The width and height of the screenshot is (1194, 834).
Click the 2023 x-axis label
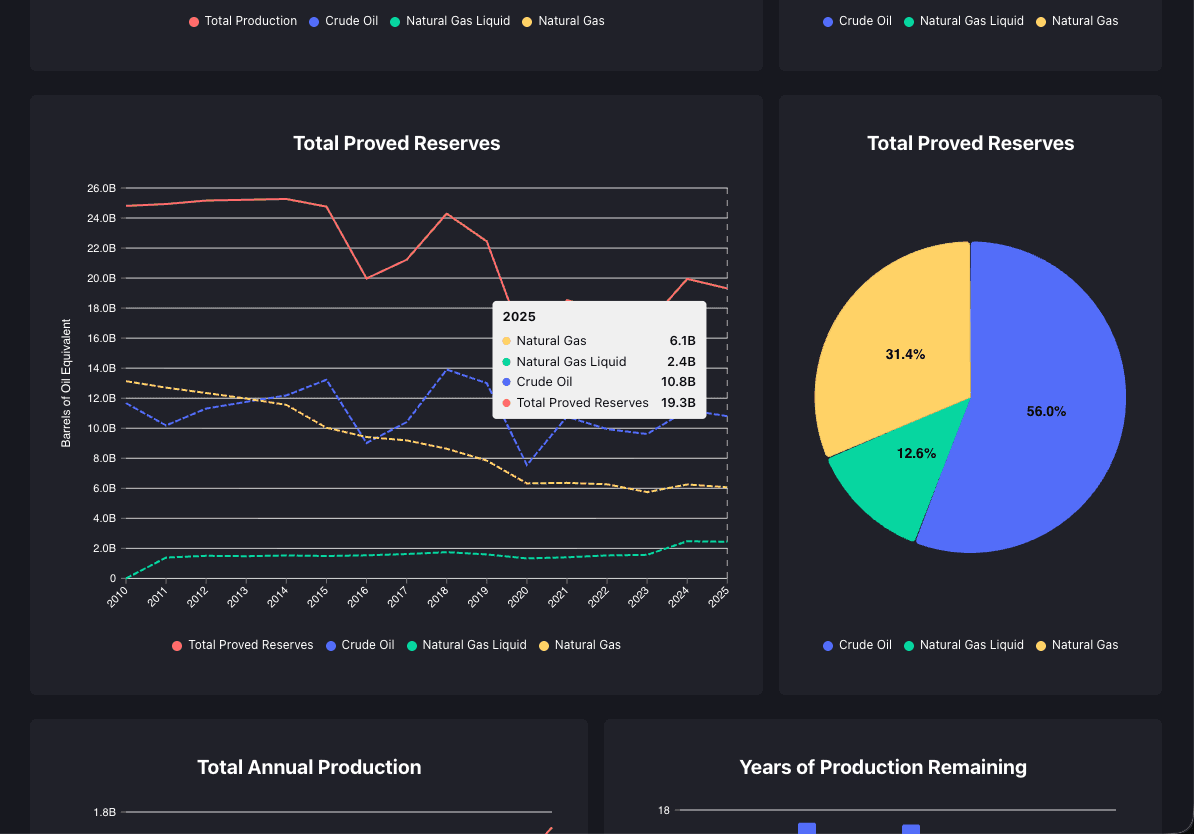(637, 597)
